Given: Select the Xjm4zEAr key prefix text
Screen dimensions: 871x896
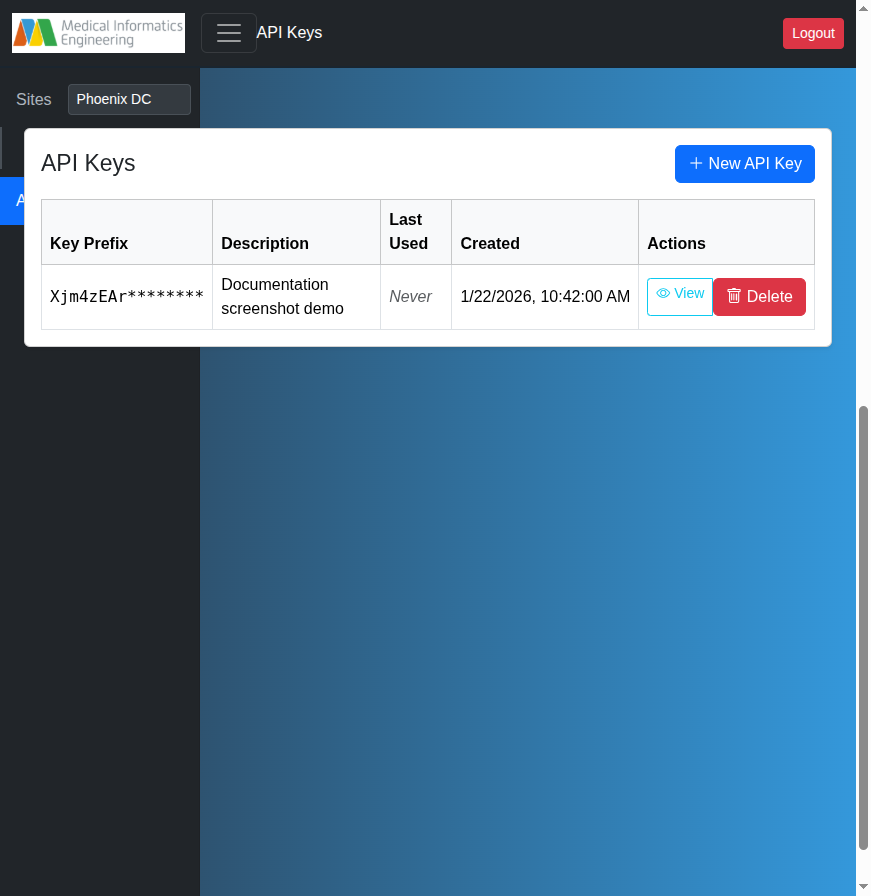Looking at the screenshot, I should (126, 296).
